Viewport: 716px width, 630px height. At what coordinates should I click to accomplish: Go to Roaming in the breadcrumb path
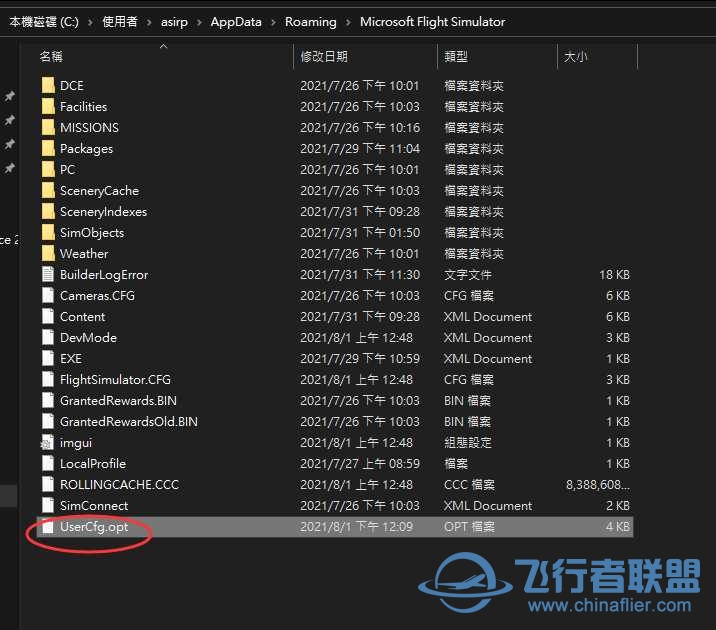(x=311, y=22)
